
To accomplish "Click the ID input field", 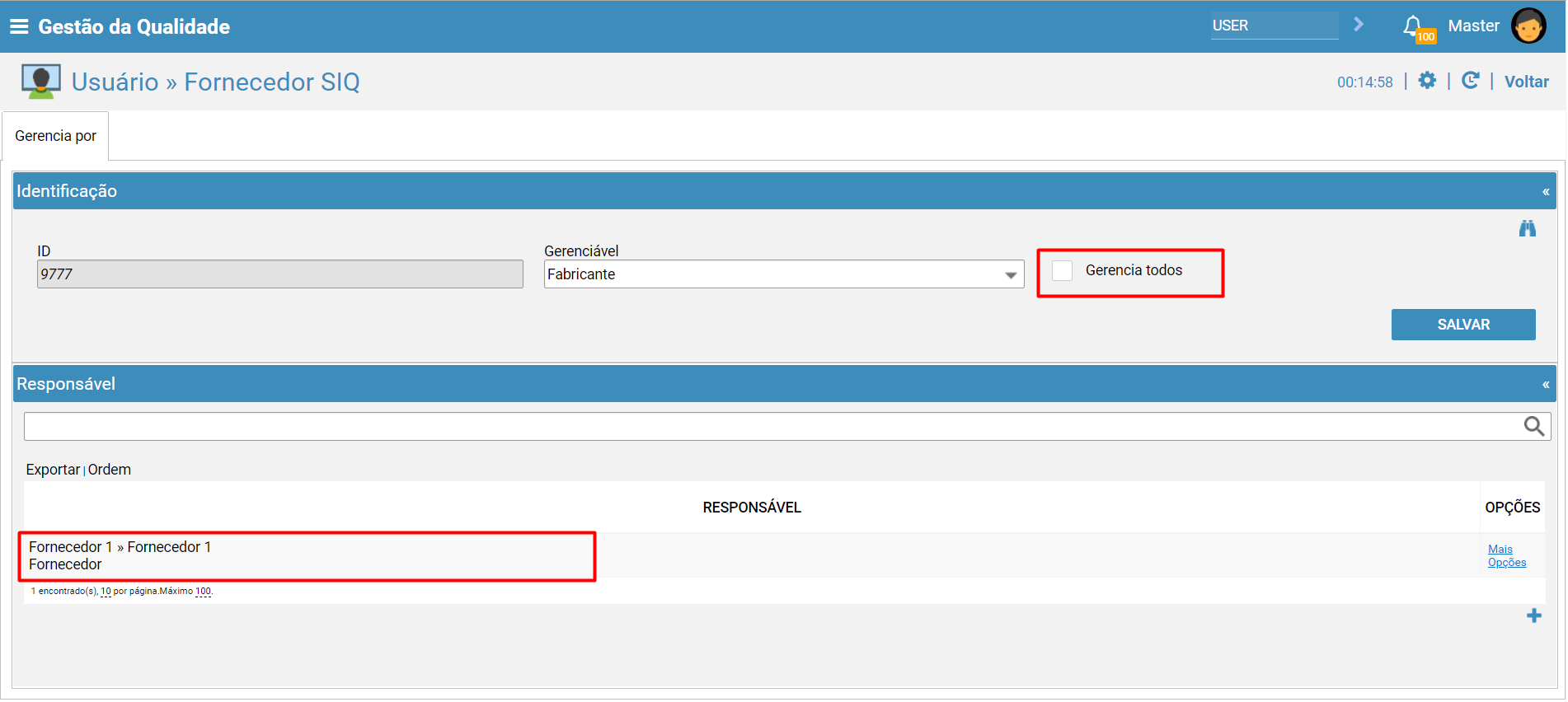I will pos(280,274).
